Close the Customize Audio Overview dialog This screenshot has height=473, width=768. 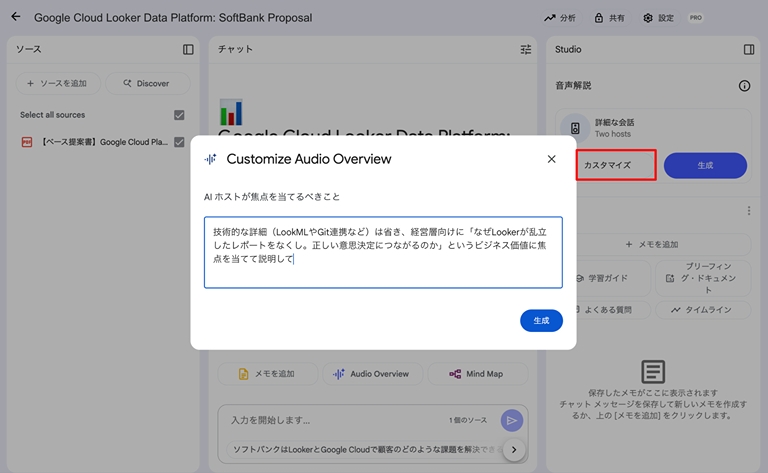[552, 159]
